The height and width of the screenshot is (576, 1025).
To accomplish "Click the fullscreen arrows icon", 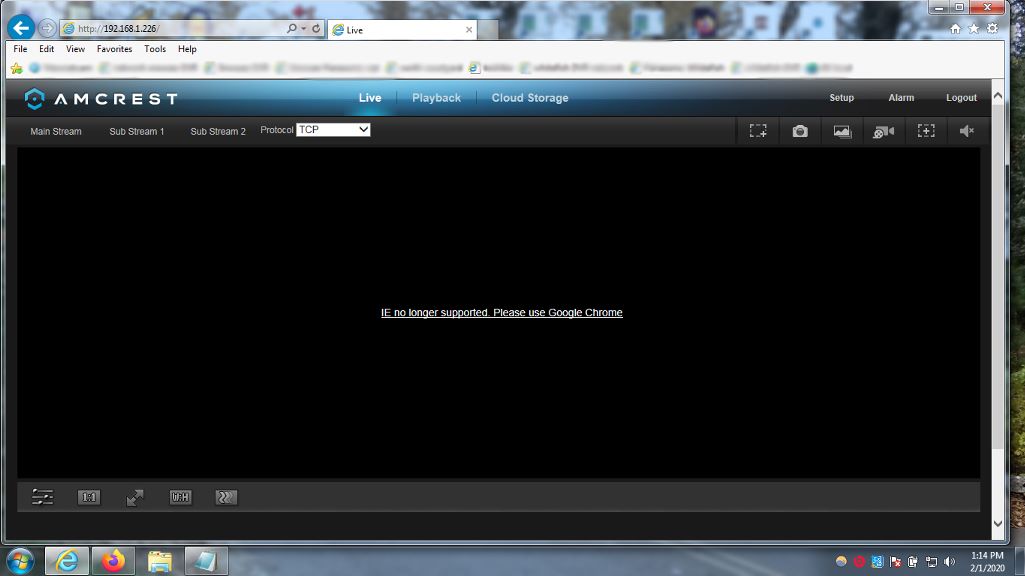I will click(x=135, y=498).
